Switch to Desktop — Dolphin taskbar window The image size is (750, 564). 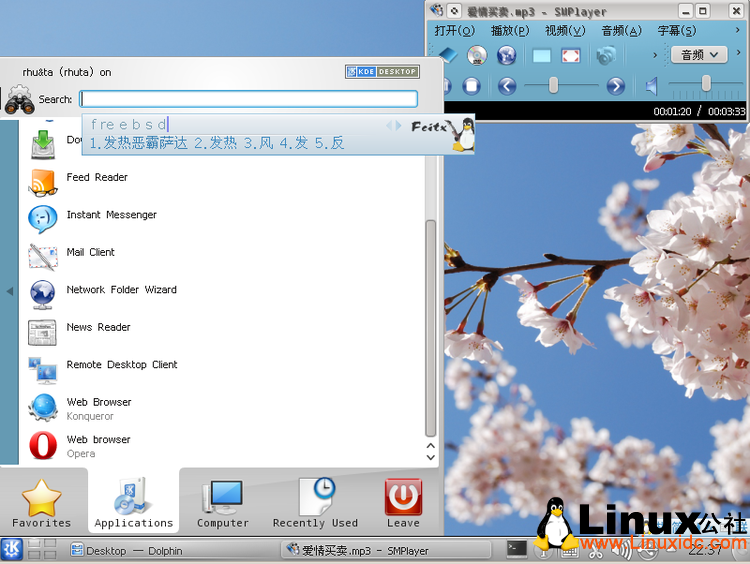point(125,550)
